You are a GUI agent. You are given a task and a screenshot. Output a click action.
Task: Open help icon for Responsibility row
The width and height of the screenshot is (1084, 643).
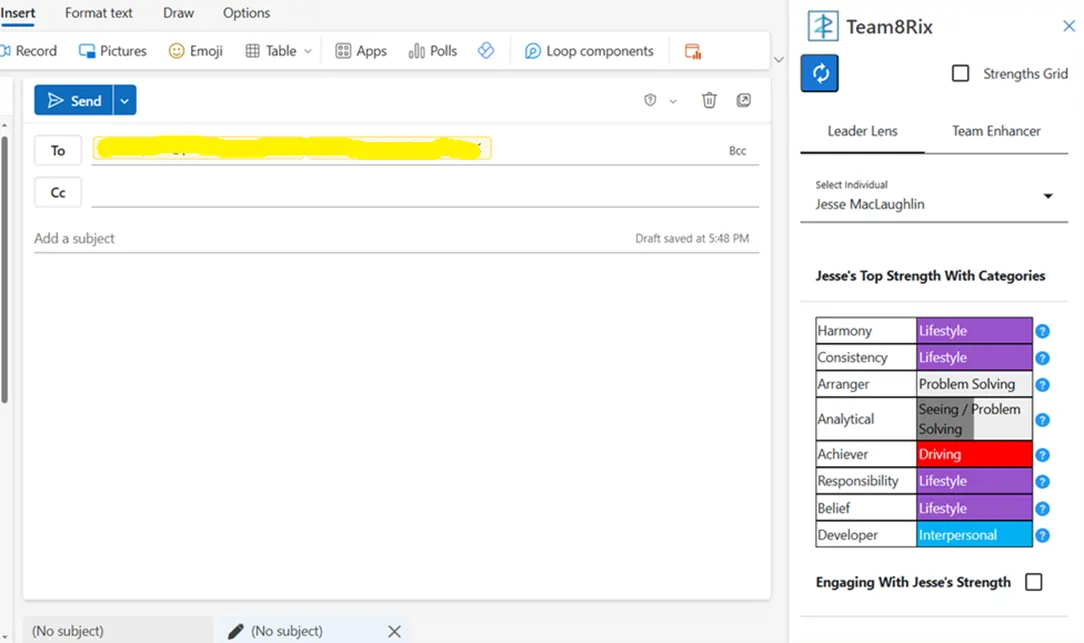click(x=1043, y=482)
